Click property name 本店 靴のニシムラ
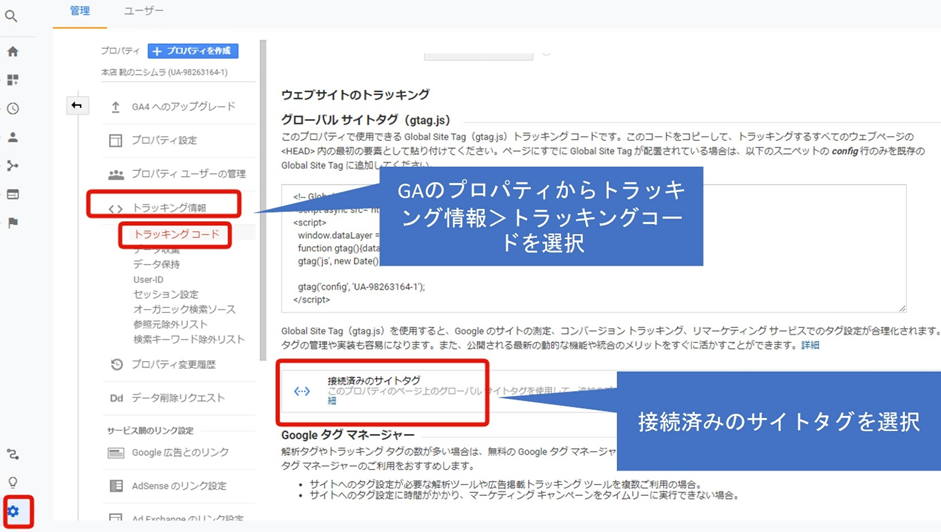The height and width of the screenshot is (532, 941). click(x=164, y=72)
